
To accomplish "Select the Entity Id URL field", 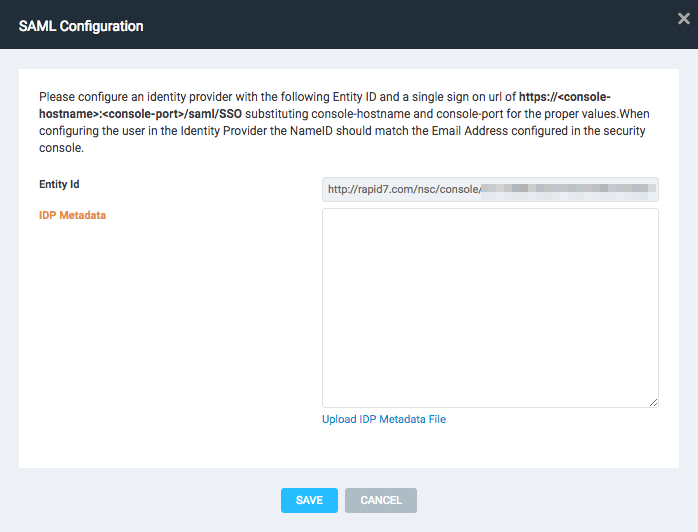I will click(x=490, y=190).
